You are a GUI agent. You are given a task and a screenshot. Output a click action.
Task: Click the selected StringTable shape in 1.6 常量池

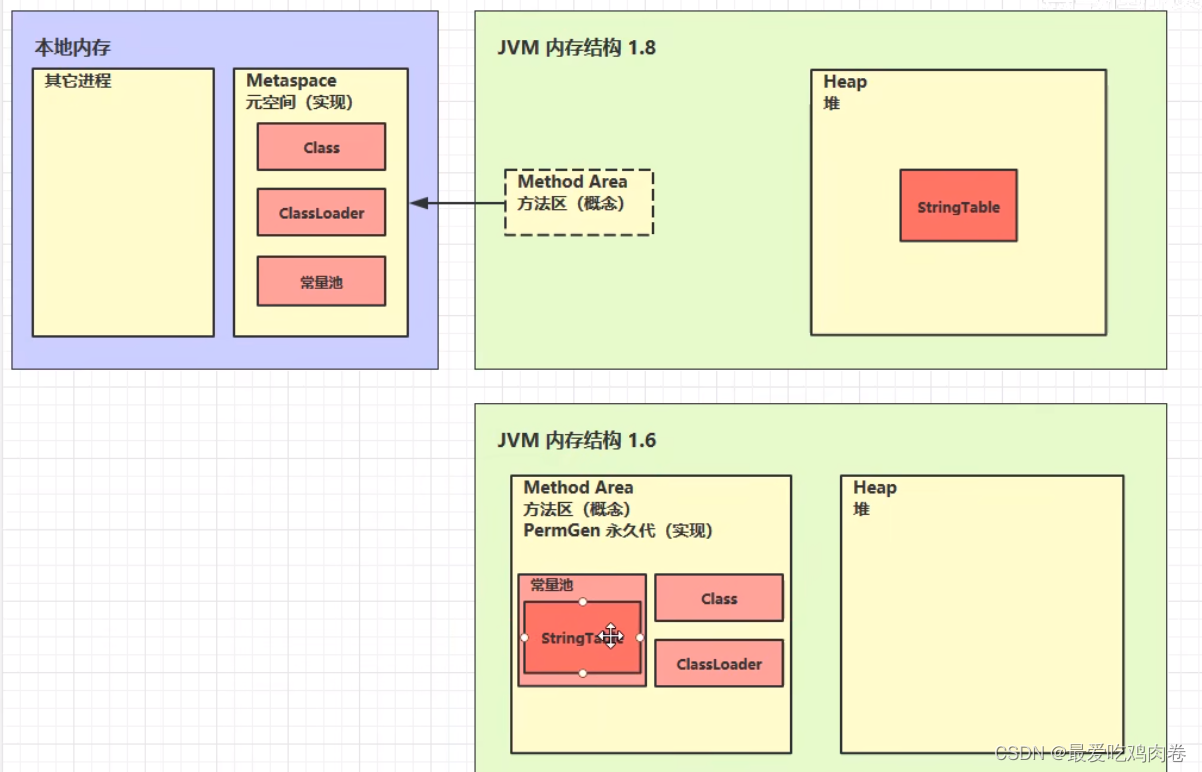[582, 637]
